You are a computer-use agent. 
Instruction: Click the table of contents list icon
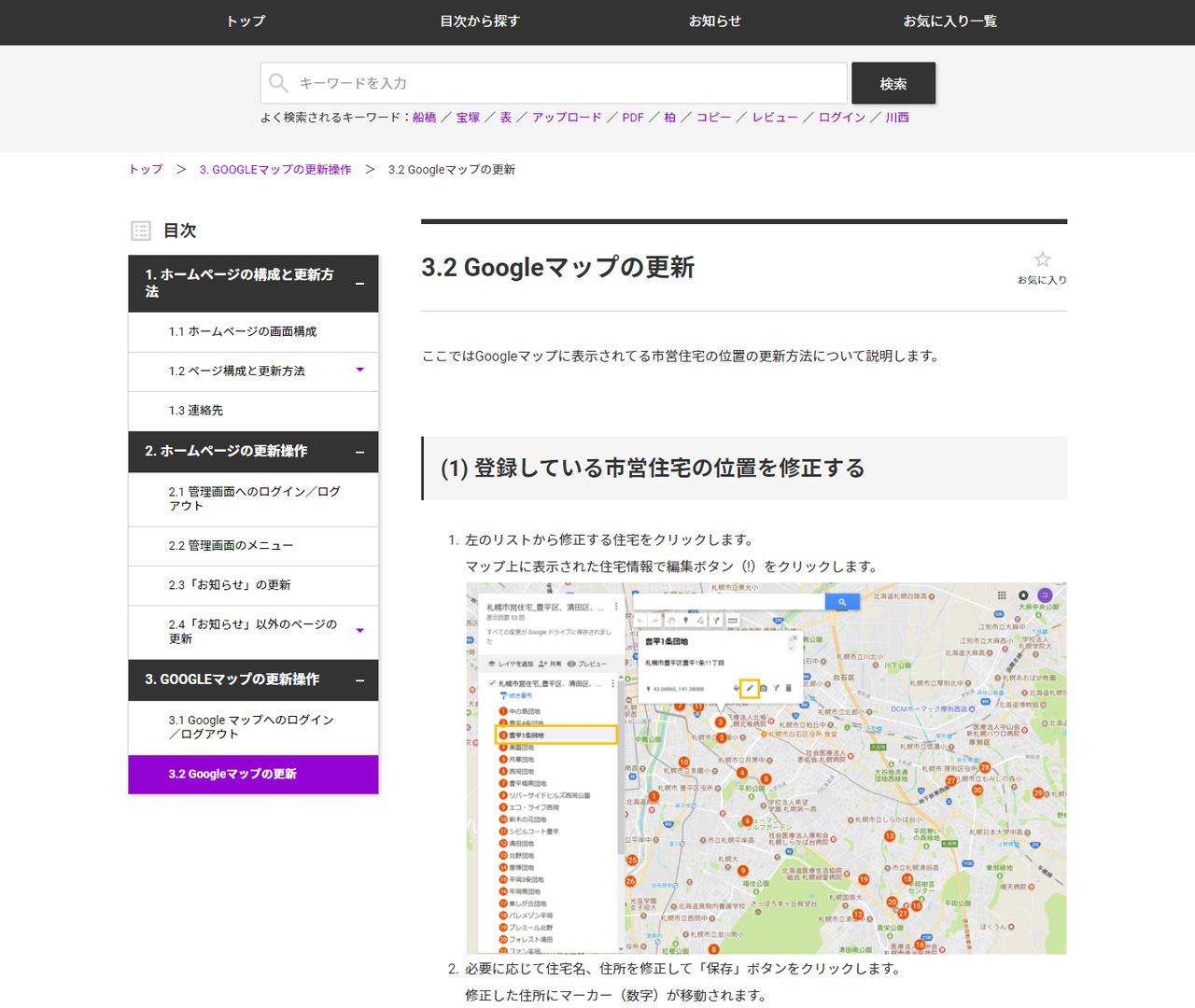(141, 231)
